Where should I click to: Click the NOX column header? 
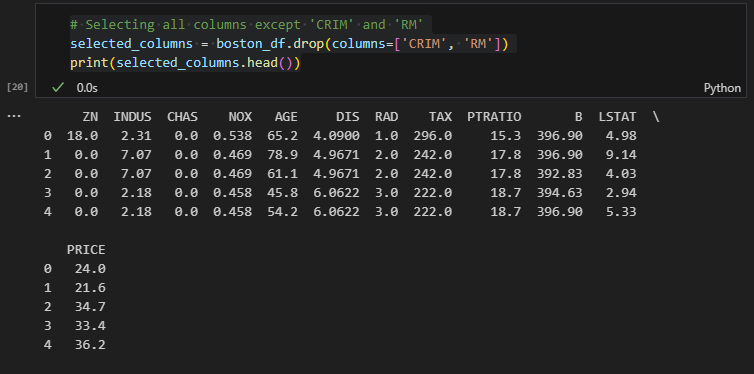240,117
